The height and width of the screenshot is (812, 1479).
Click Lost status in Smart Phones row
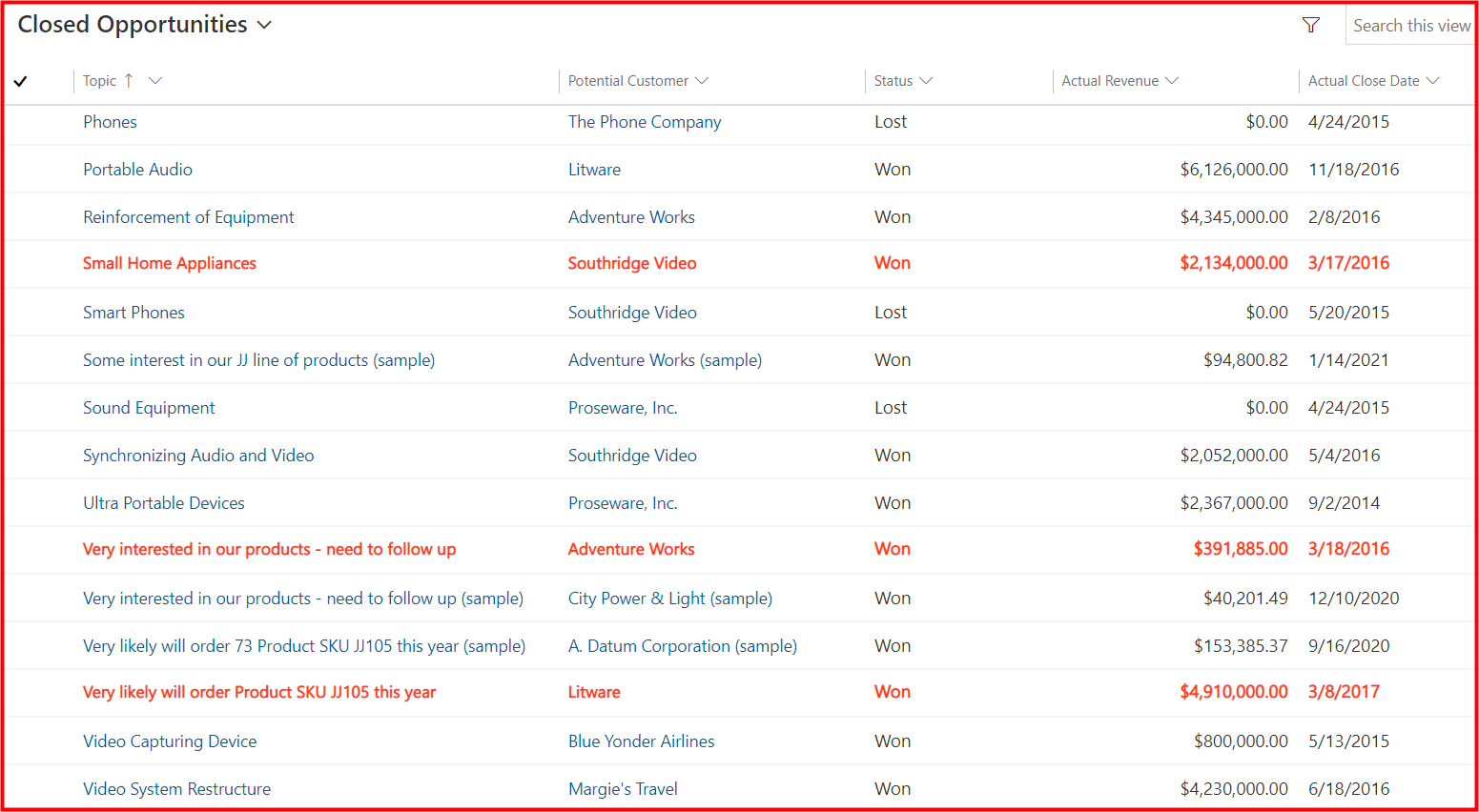point(891,313)
